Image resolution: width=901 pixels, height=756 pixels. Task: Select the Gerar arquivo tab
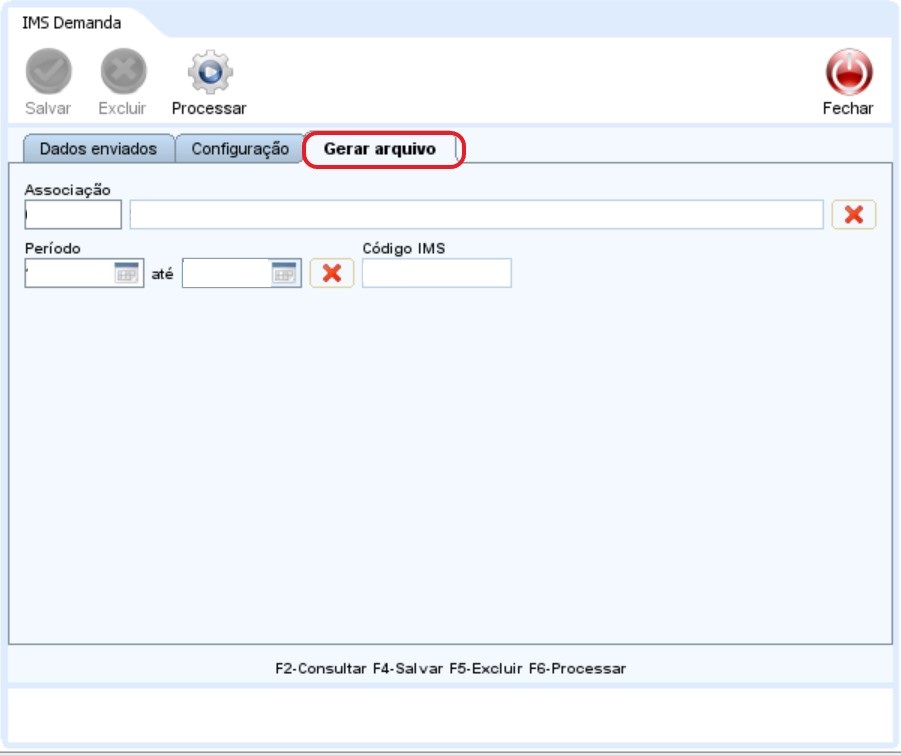click(x=380, y=149)
